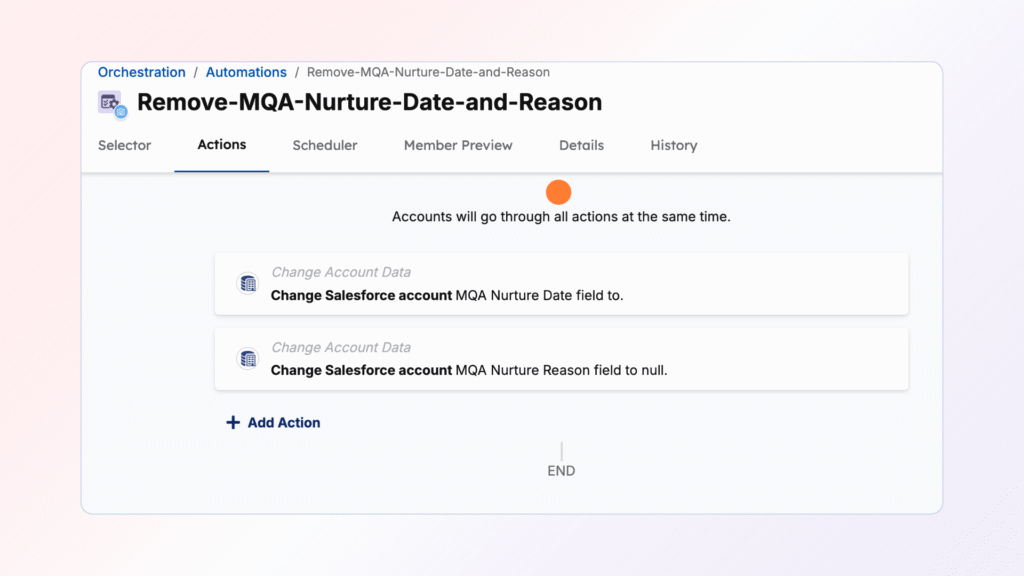Click the Change Account Data icon on the first action
1024x576 pixels.
[247, 282]
